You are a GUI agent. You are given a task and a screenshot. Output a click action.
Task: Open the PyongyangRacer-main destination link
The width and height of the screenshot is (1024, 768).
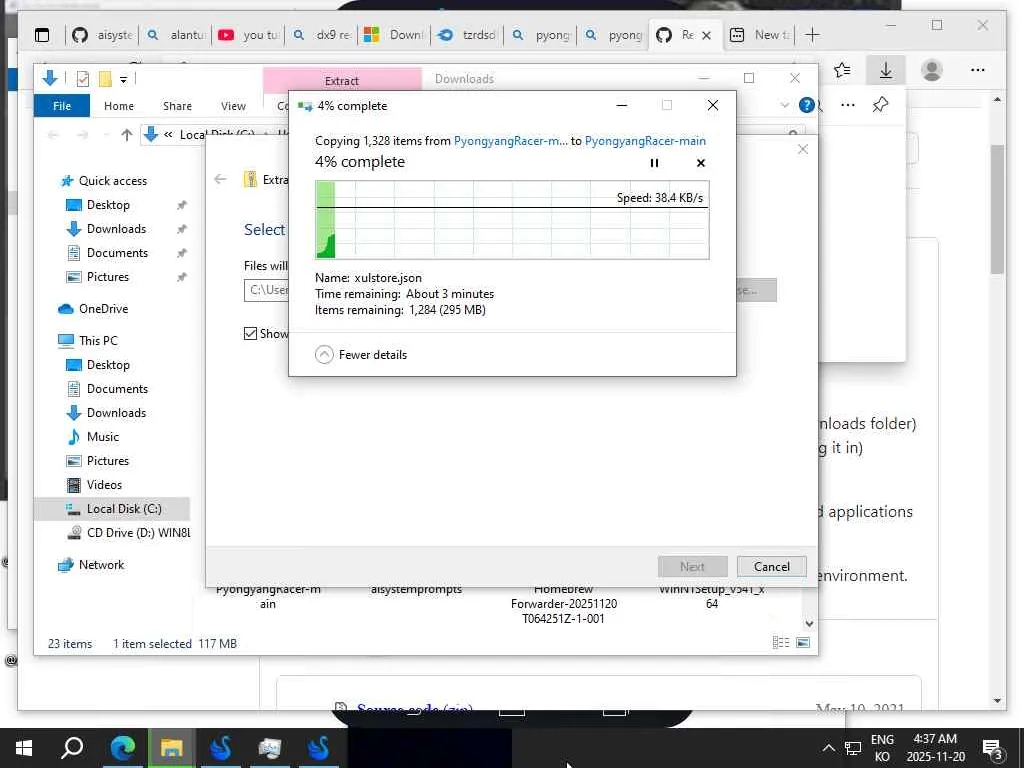[x=645, y=141]
